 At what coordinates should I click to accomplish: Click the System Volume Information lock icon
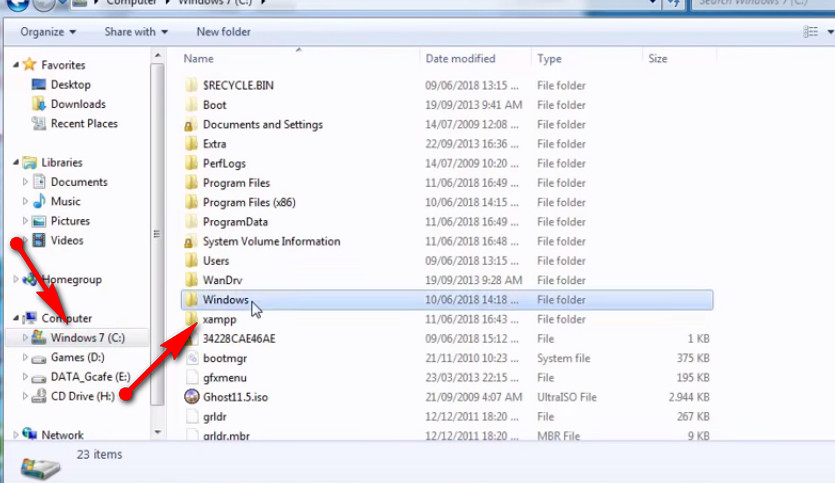(x=189, y=242)
